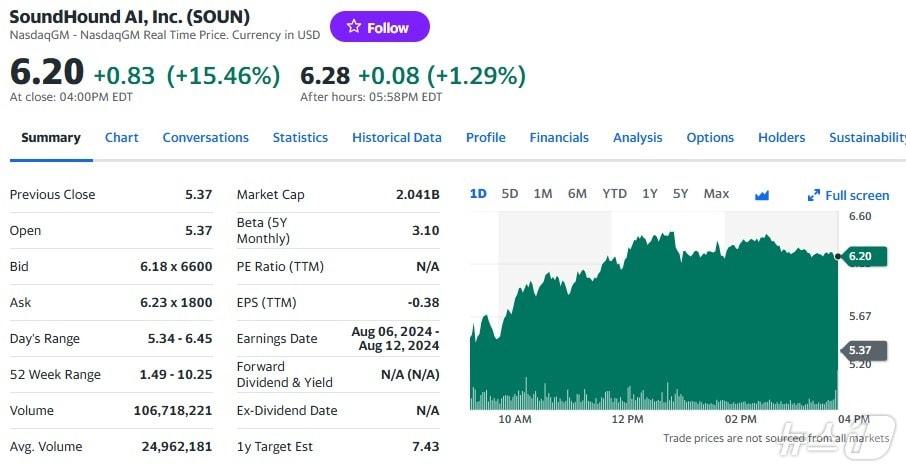Set chart range to YTD
906x472 pixels.
pyautogui.click(x=614, y=194)
